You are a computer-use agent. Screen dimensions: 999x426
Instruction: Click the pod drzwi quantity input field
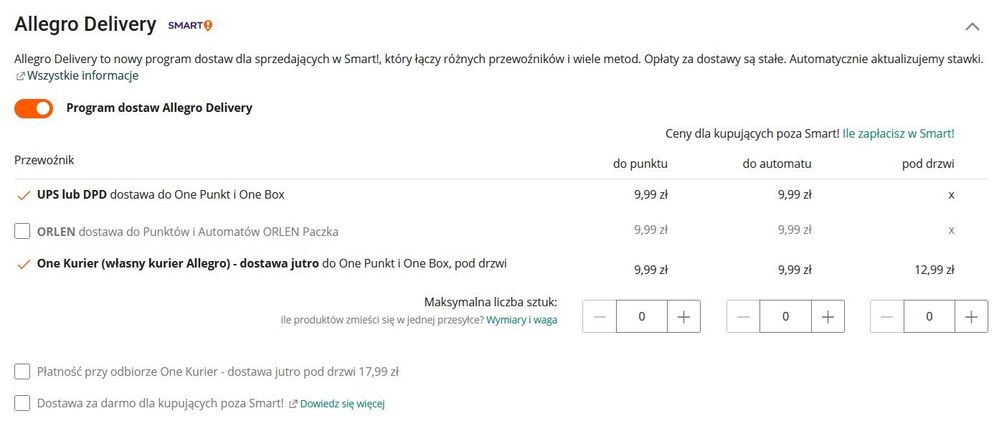pyautogui.click(x=930, y=316)
